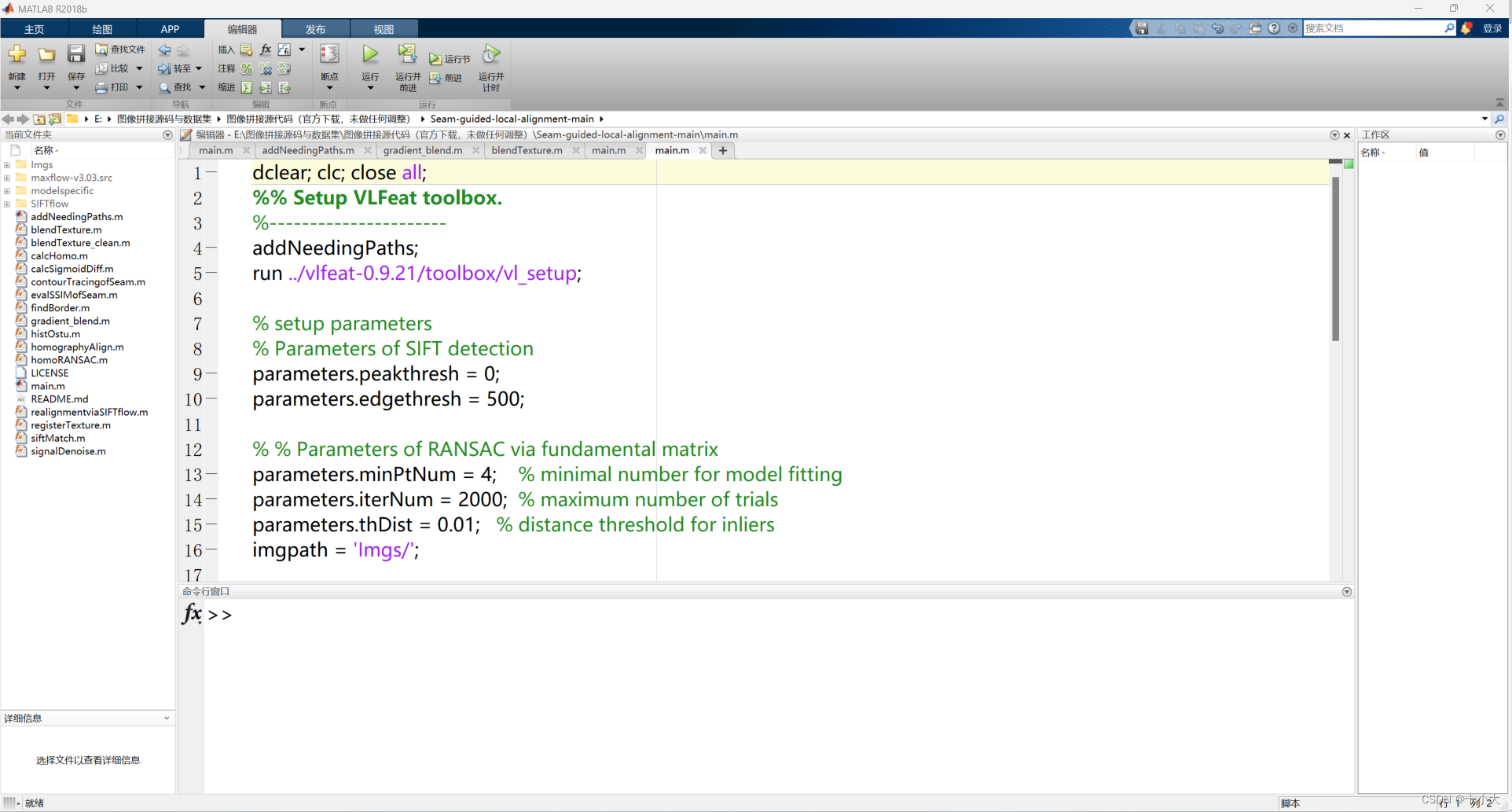Expand the maxflow-v3.03.src folder
Screen dimensions: 1512x812
7,178
